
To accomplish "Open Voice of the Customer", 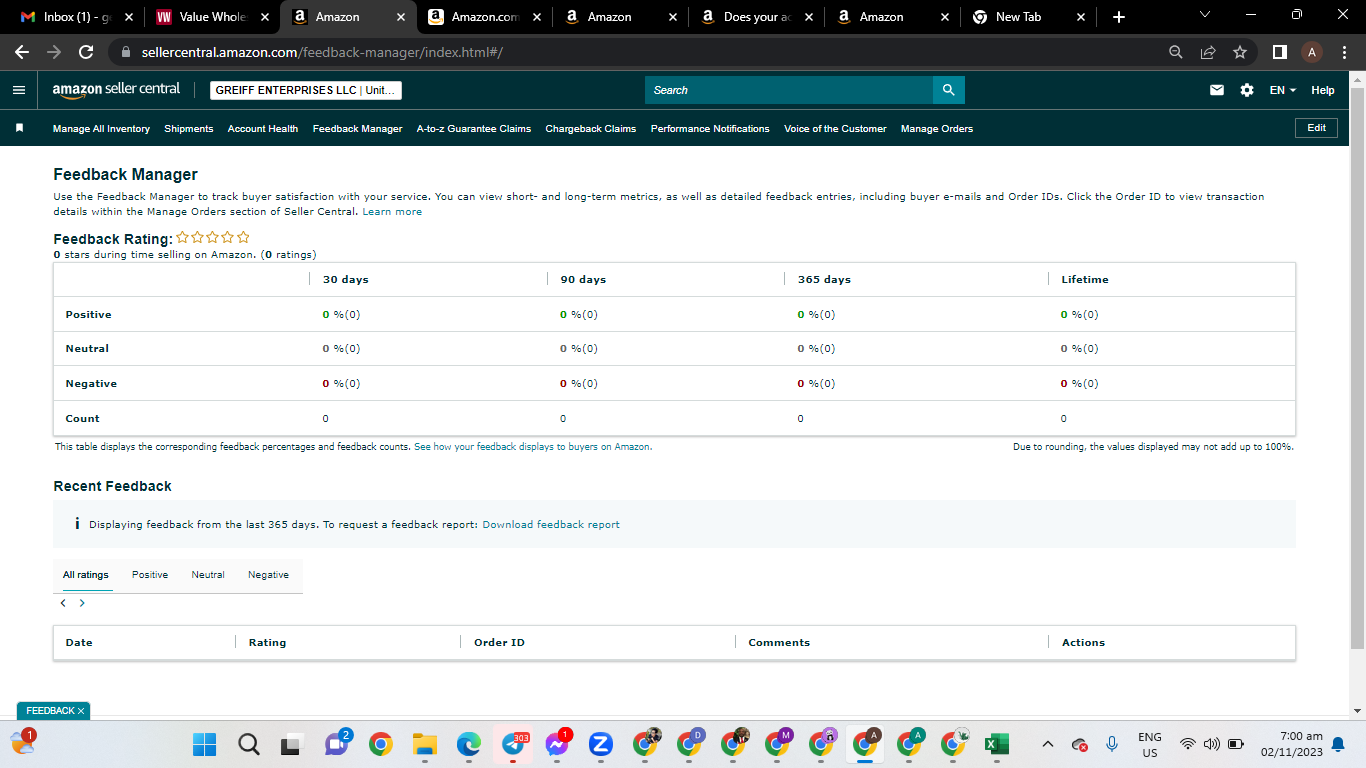I will pyautogui.click(x=835, y=129).
